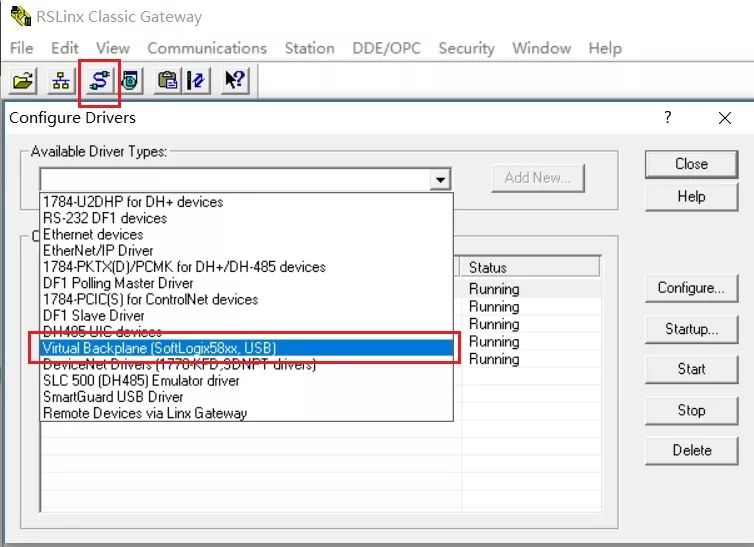Click the Configure... button
Image resolution: width=754 pixels, height=547 pixels.
[x=691, y=288]
